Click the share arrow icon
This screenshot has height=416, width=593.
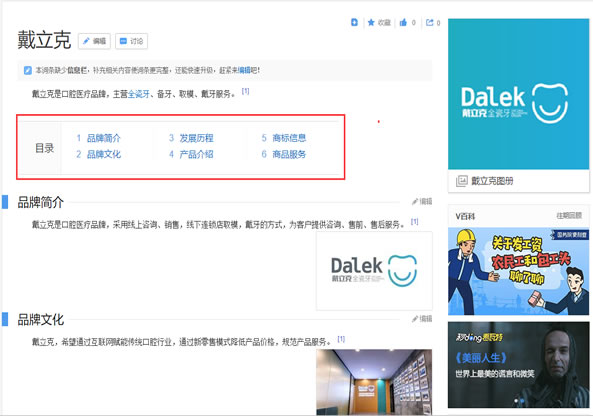click(x=430, y=23)
